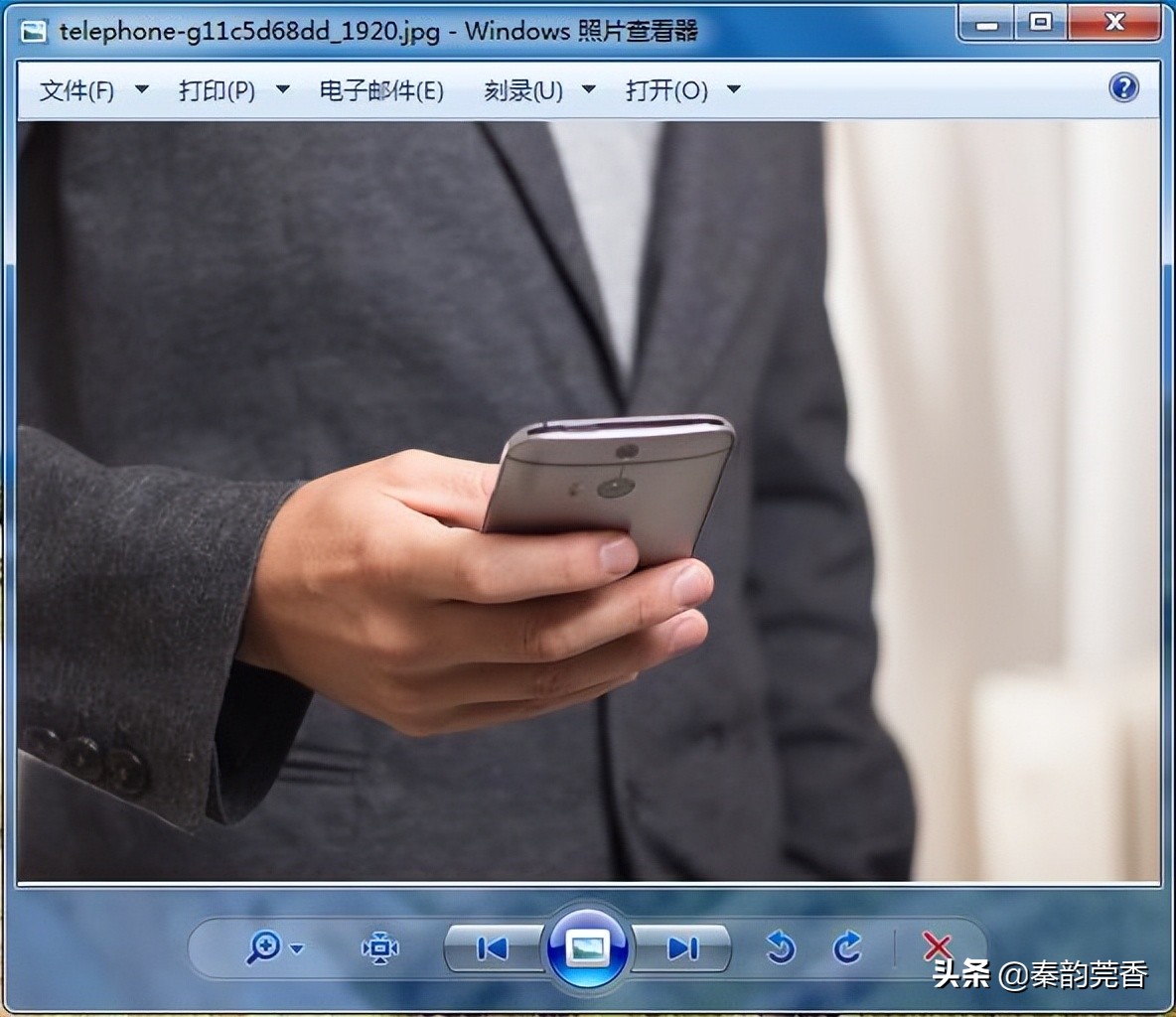
Task: Click the 打开(O) menu label
Action: click(x=663, y=90)
